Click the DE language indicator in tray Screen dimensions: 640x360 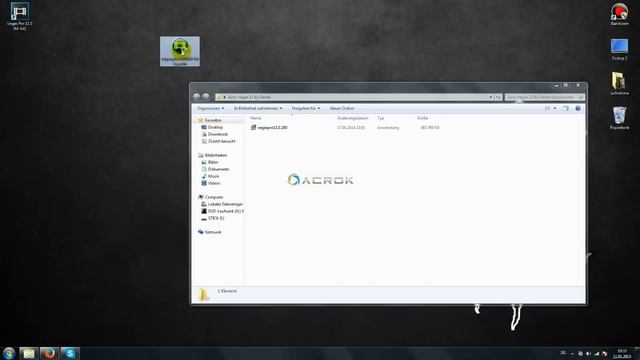click(563, 353)
